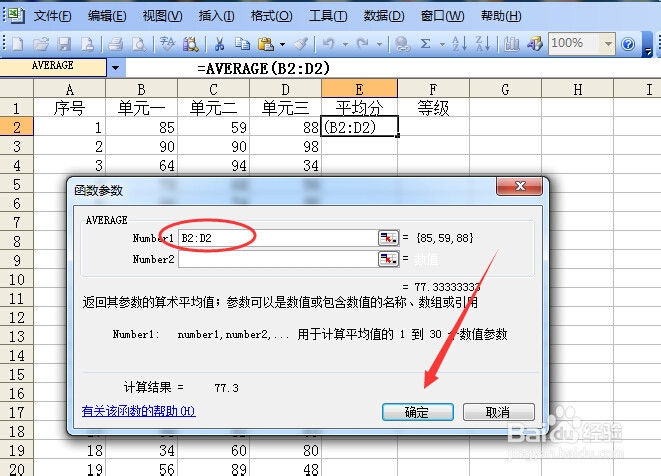Image resolution: width=661 pixels, height=476 pixels.
Task: Open the Redo history dropdown arrow
Action: (x=379, y=44)
